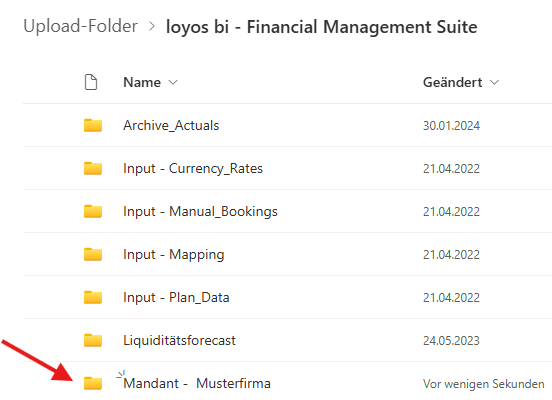552x400 pixels.
Task: Open Mandant - Musterfirma folder name
Action: [x=197, y=383]
